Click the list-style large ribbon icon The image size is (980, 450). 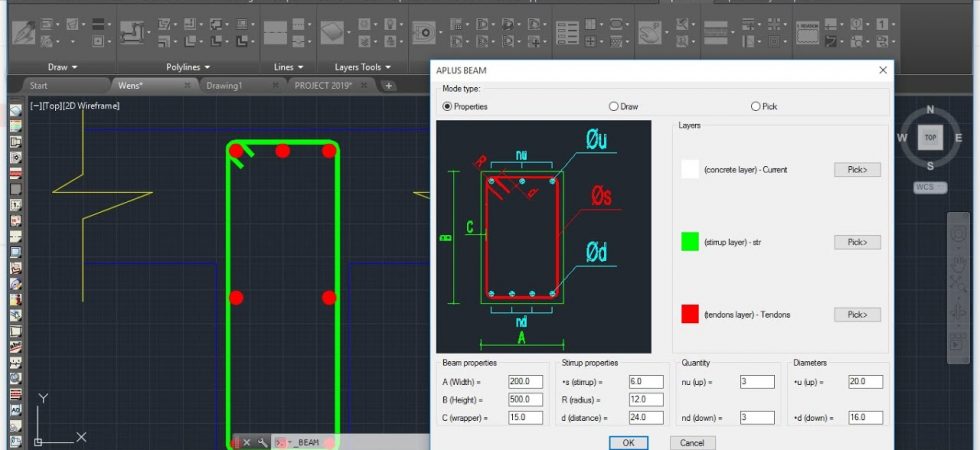point(568,32)
